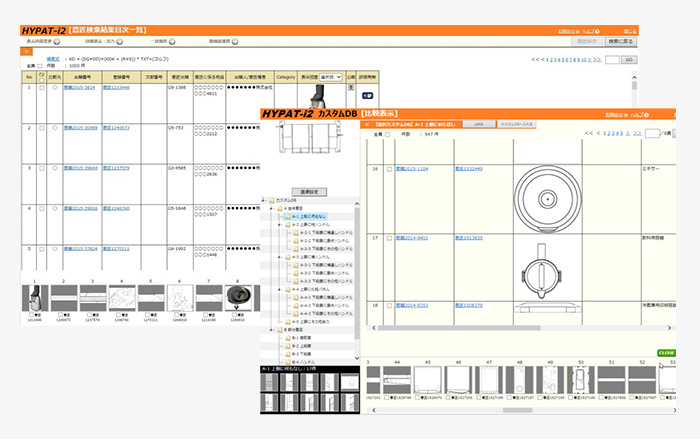The width and height of the screenshot is (700, 440).
Task: Check the box for row 1 in results list
Action: [x=41, y=88]
